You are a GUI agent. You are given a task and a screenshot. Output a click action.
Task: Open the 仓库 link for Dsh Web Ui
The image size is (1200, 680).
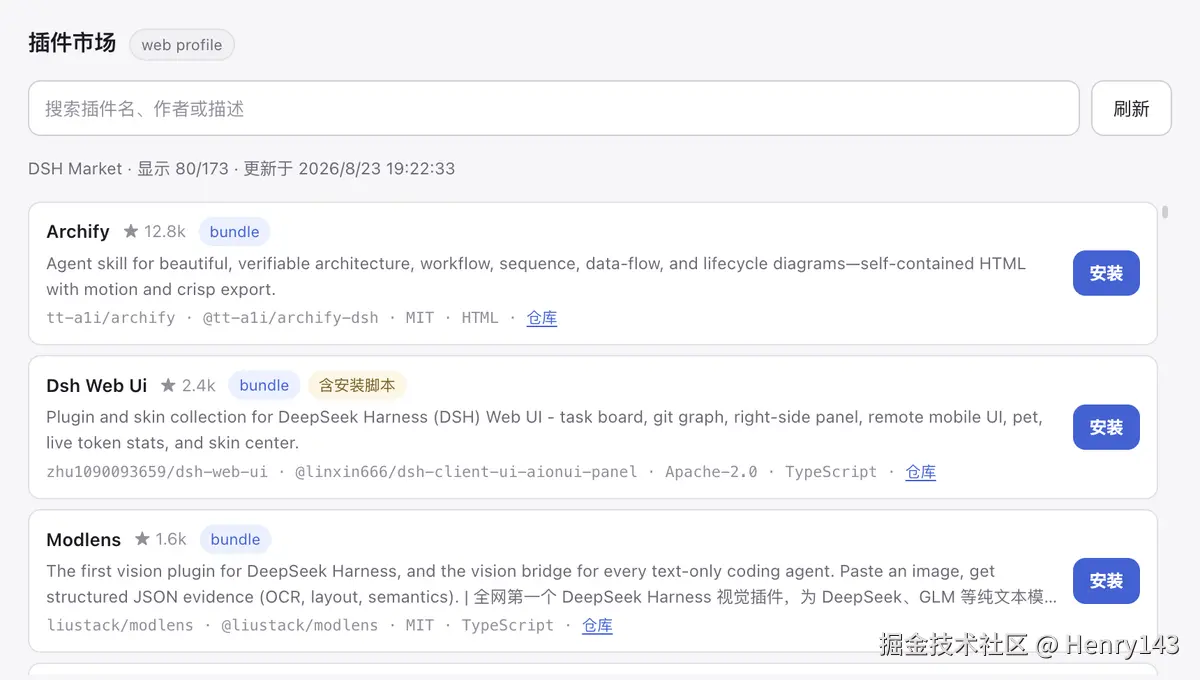921,472
